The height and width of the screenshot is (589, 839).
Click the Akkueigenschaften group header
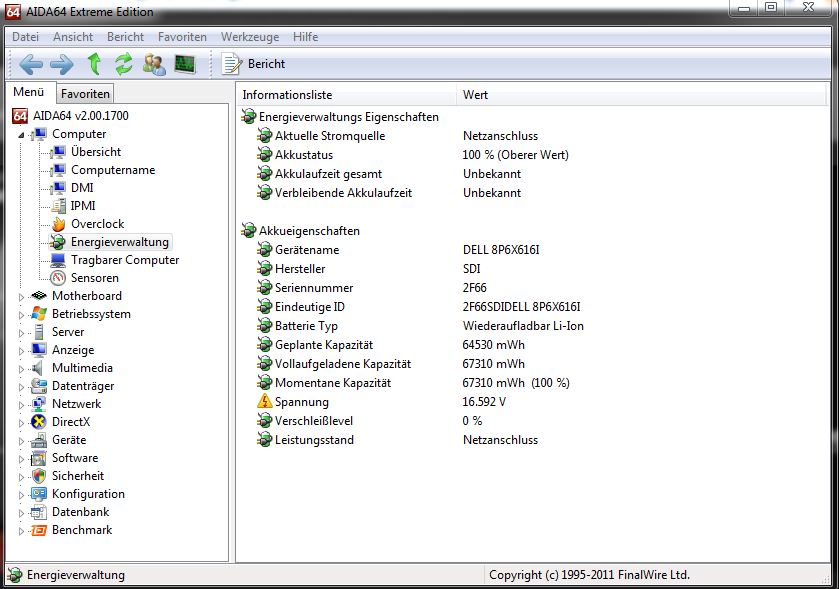click(x=309, y=231)
